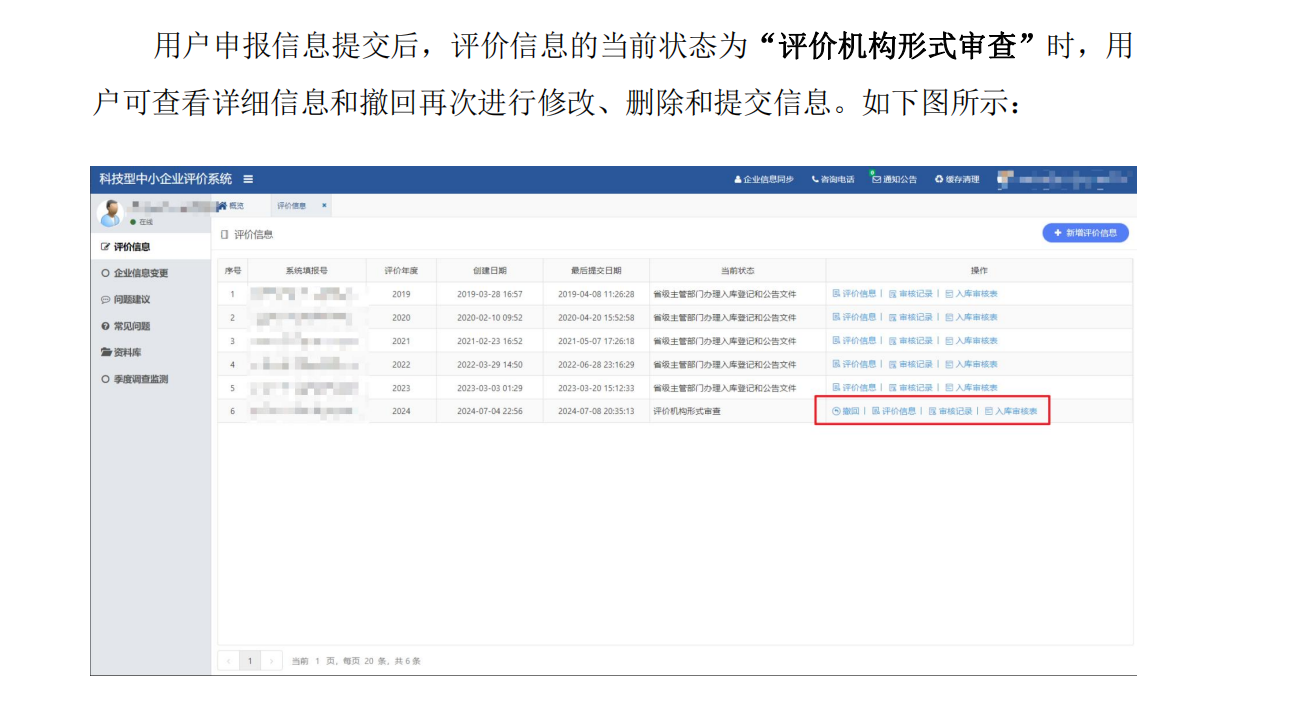Viewport: 1296px width, 707px height.
Task: Expand 企业信息变更 sidebar item
Action: point(140,273)
